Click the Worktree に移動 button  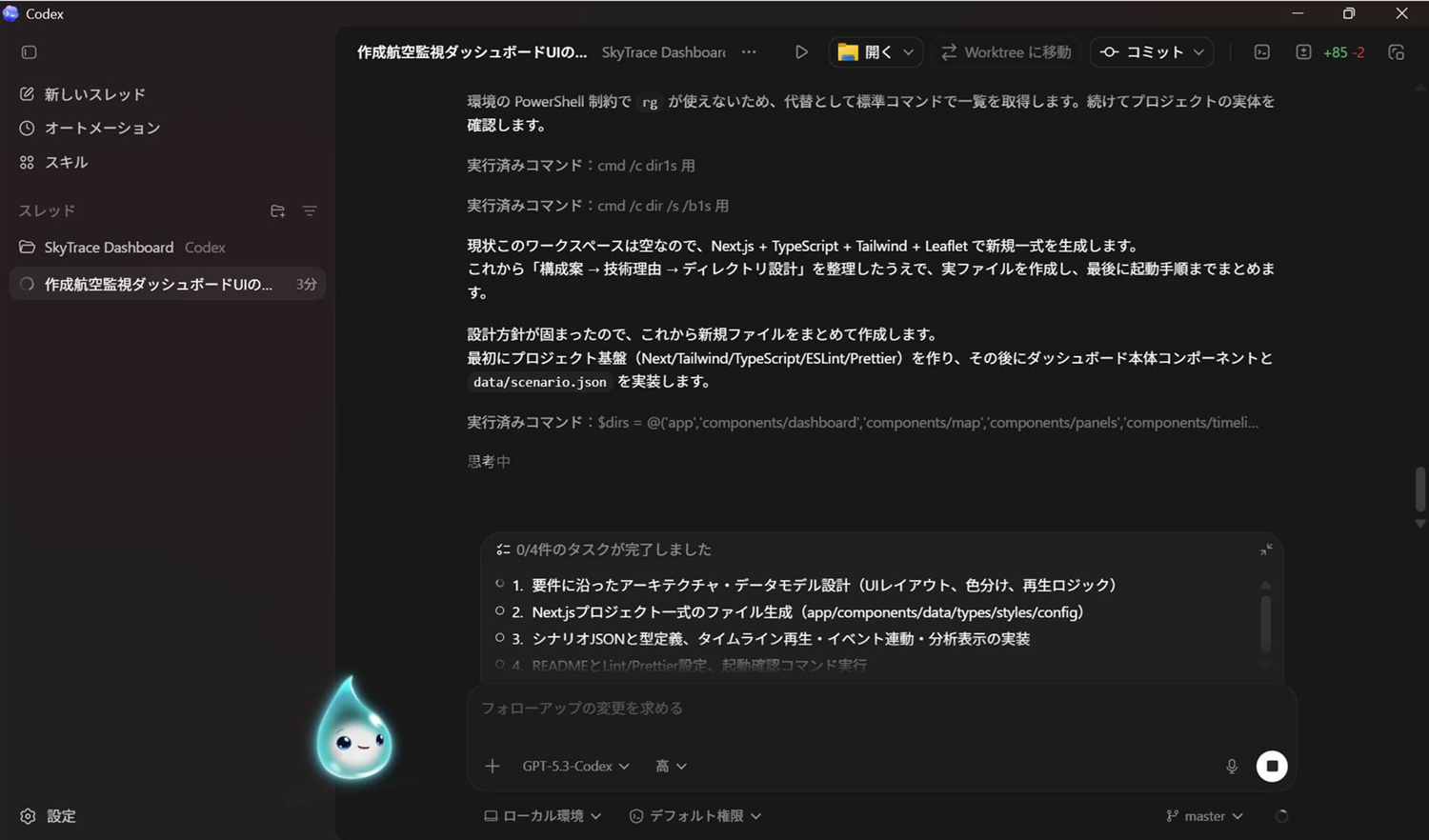[x=1004, y=52]
